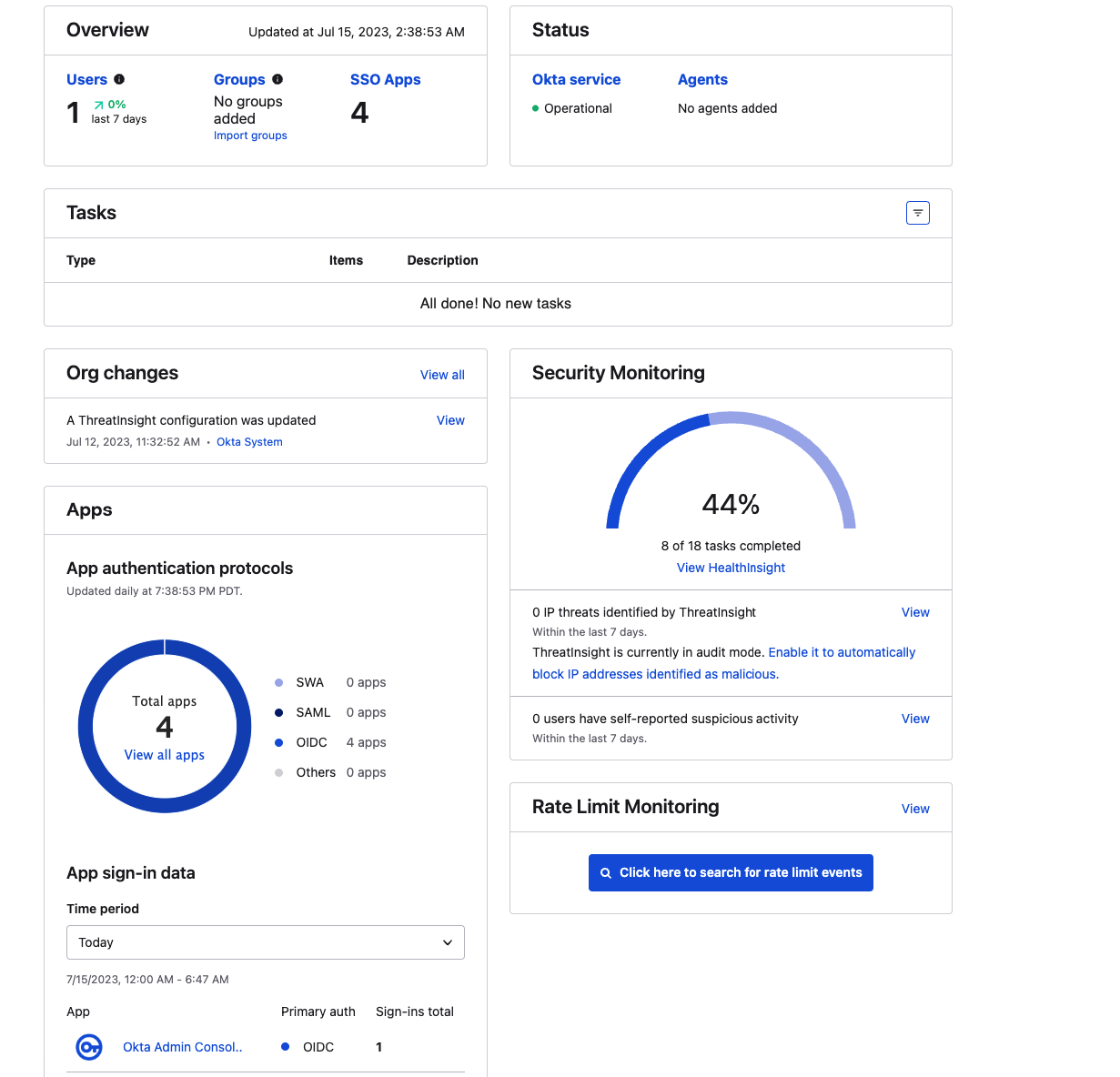Image resolution: width=1120 pixels, height=1077 pixels.
Task: Click the Okta System actor link
Action: 249,442
